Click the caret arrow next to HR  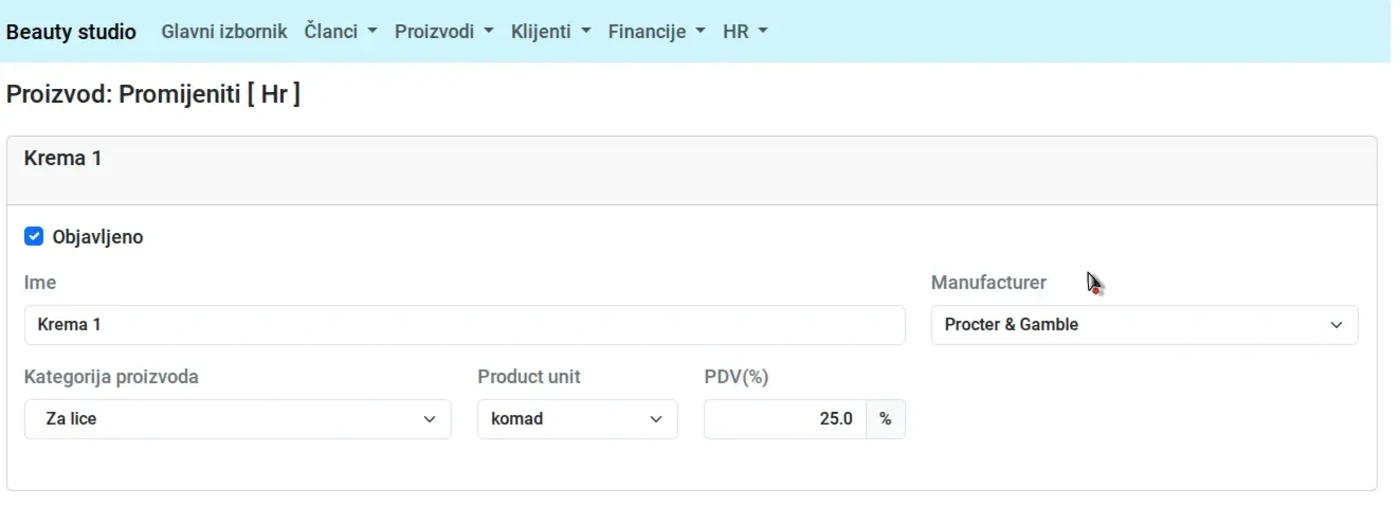click(763, 32)
